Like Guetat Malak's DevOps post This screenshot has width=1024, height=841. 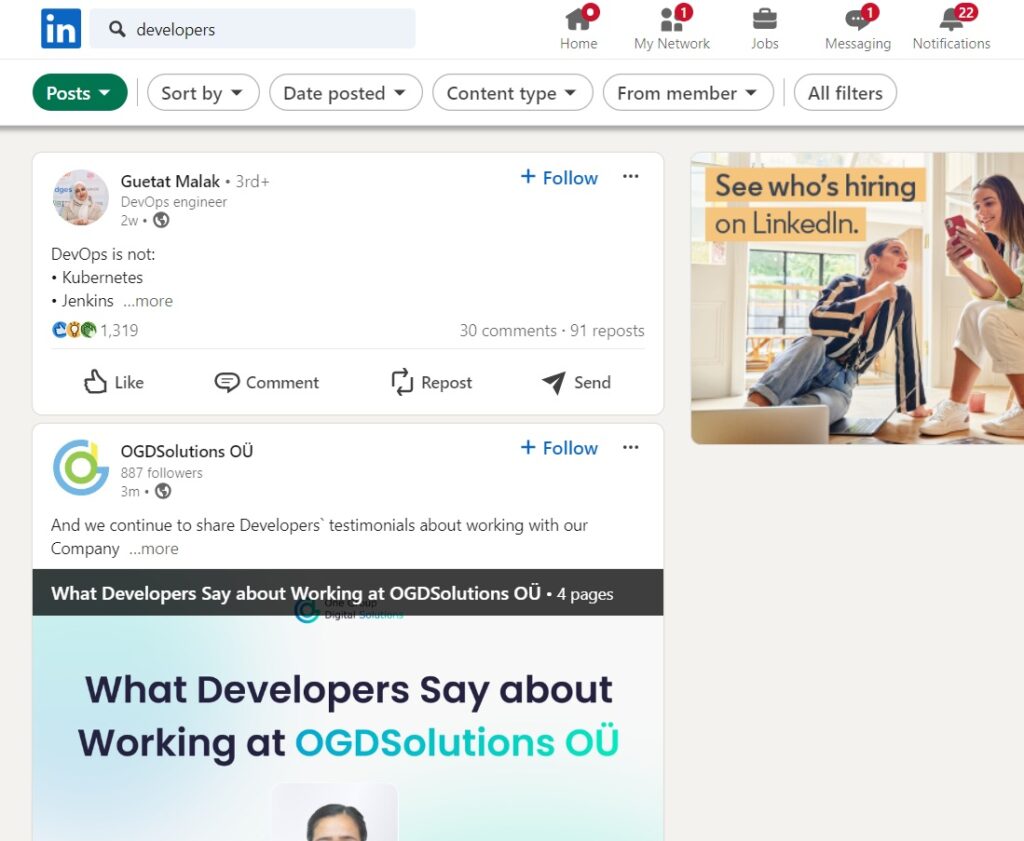coord(114,382)
